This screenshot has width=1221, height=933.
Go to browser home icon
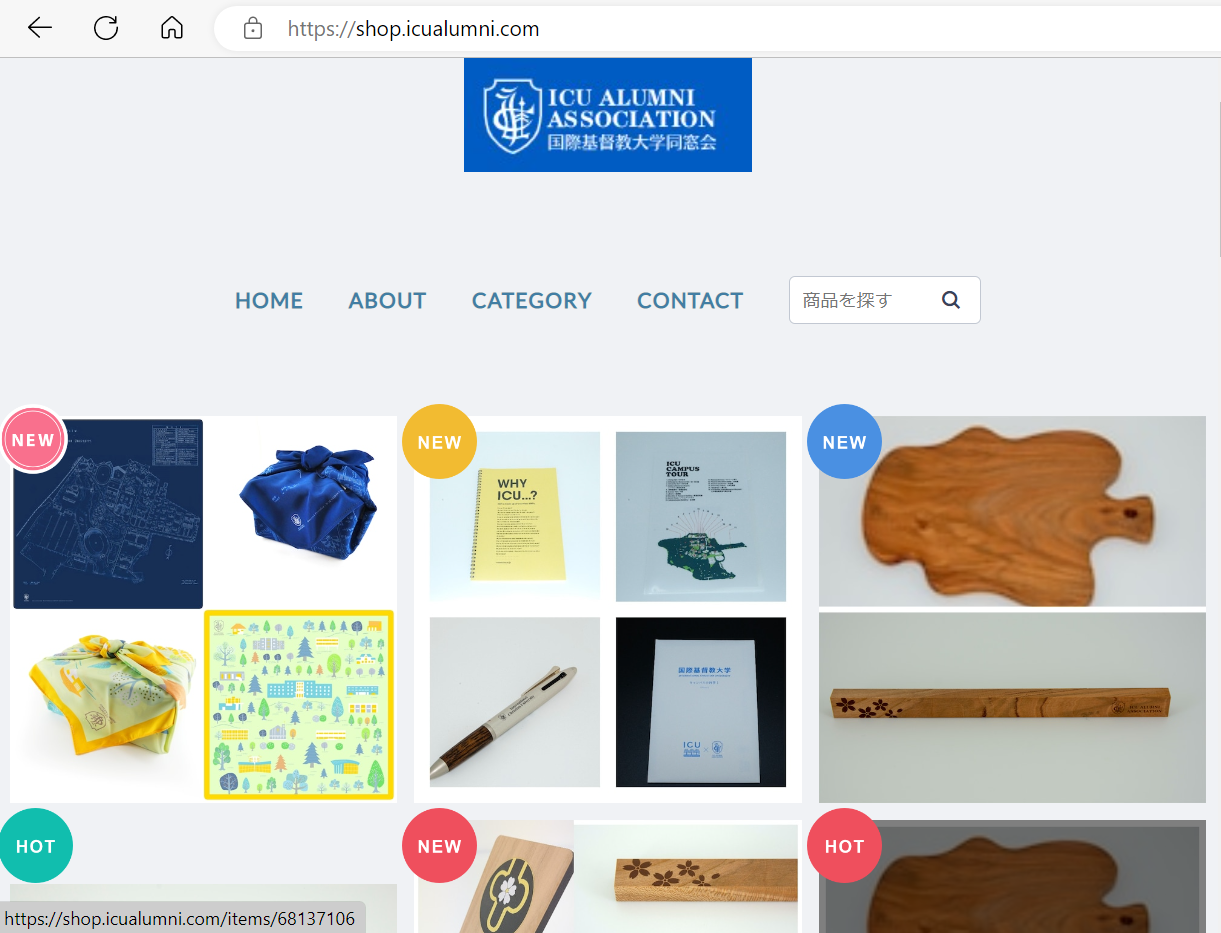172,28
